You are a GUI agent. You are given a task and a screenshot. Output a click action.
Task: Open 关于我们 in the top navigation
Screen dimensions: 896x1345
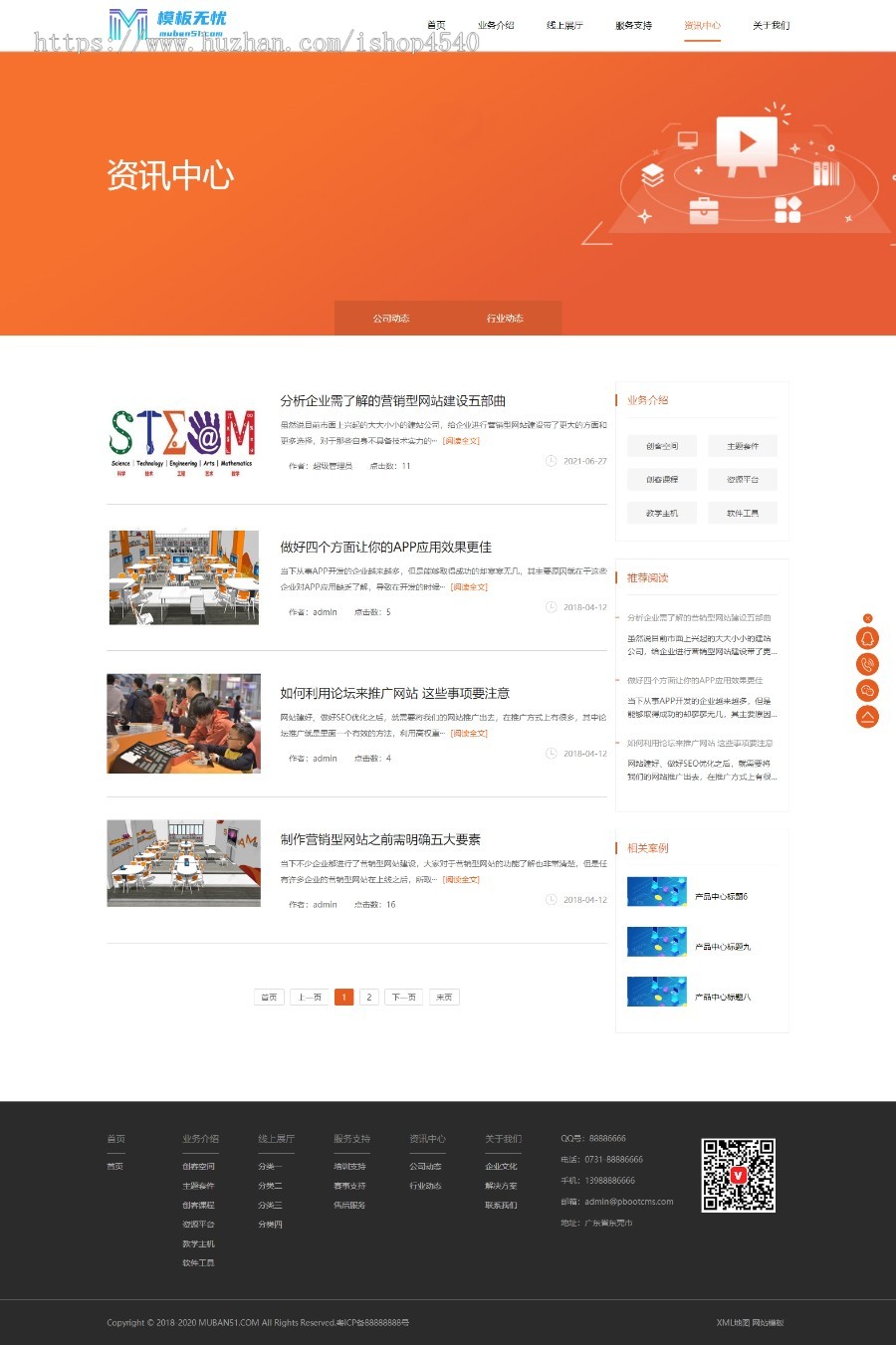point(771,26)
